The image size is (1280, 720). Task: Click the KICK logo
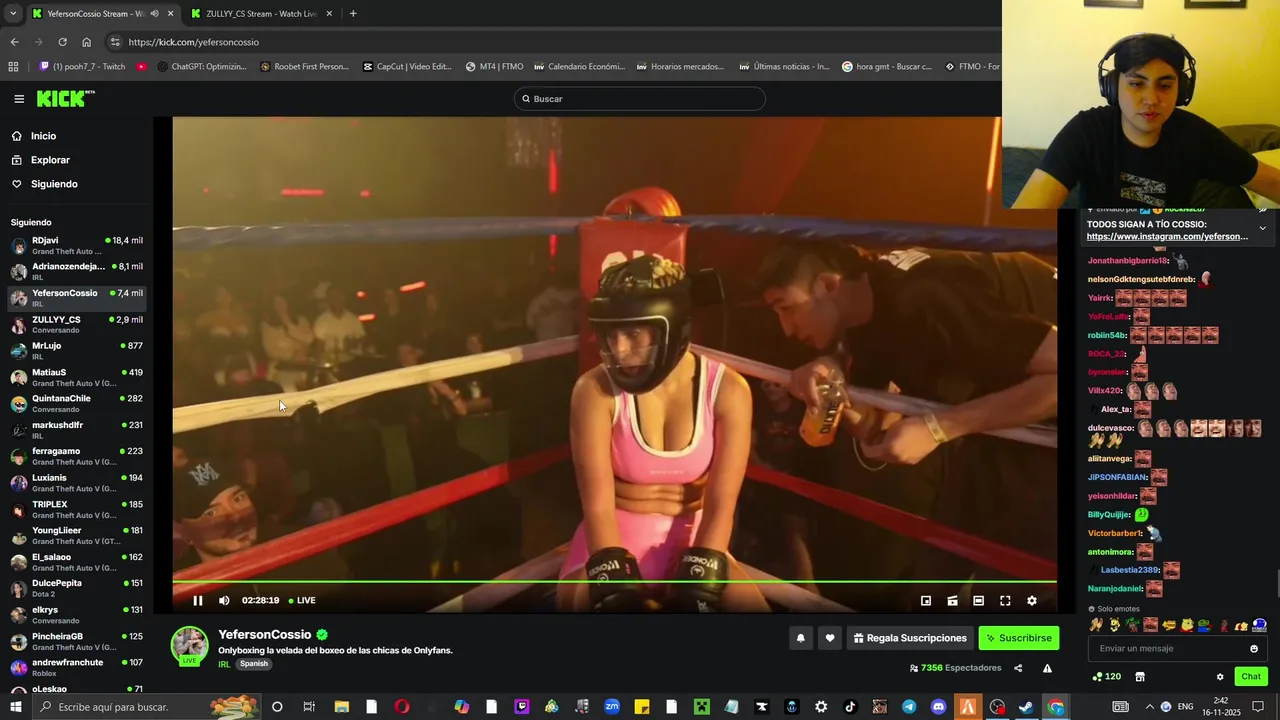(65, 98)
